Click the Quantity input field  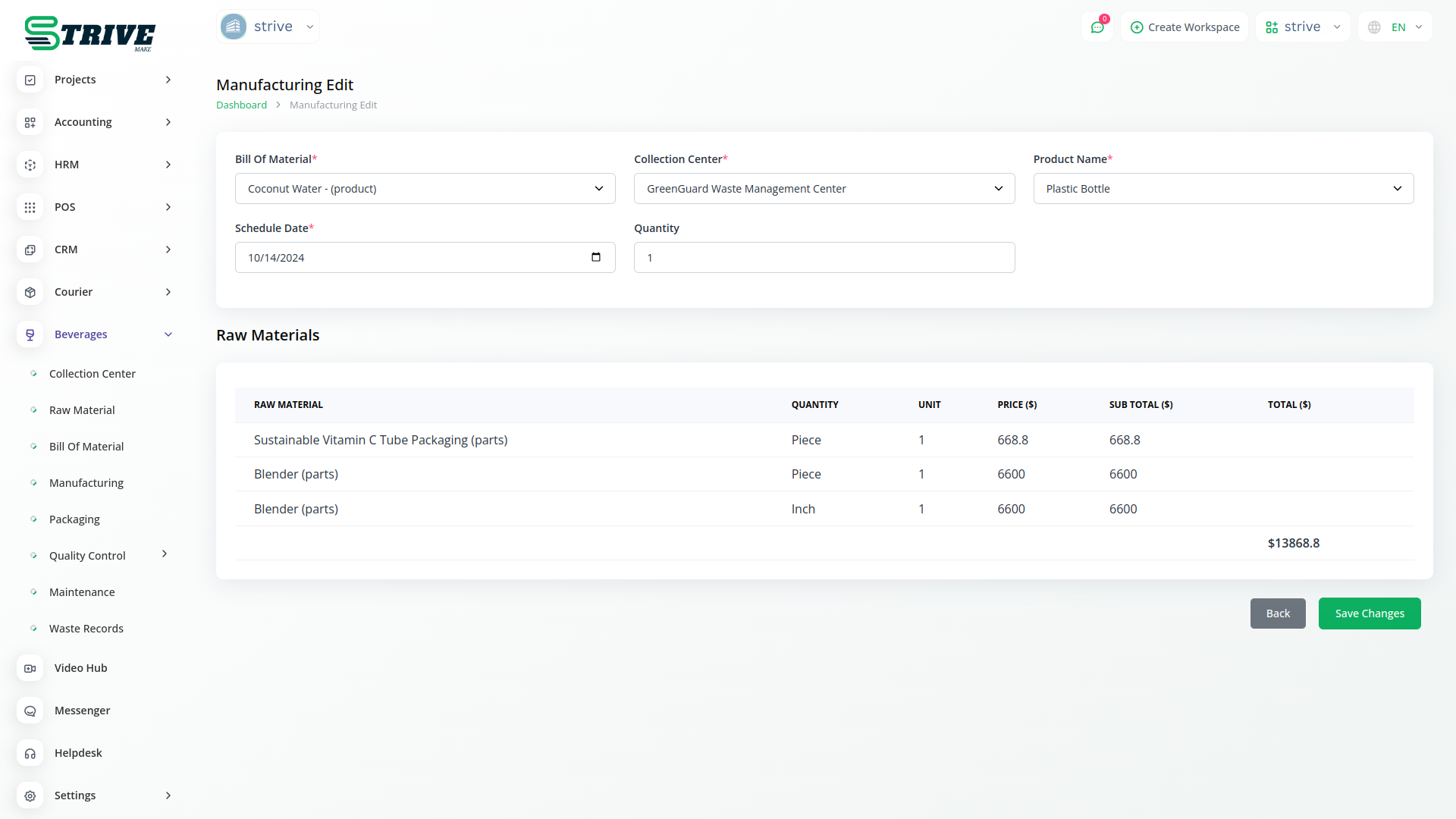pyautogui.click(x=824, y=258)
